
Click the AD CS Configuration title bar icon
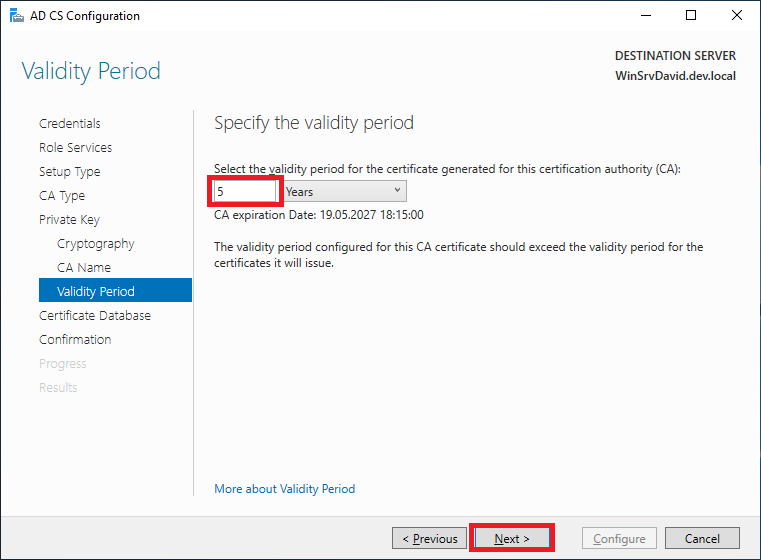coord(16,16)
